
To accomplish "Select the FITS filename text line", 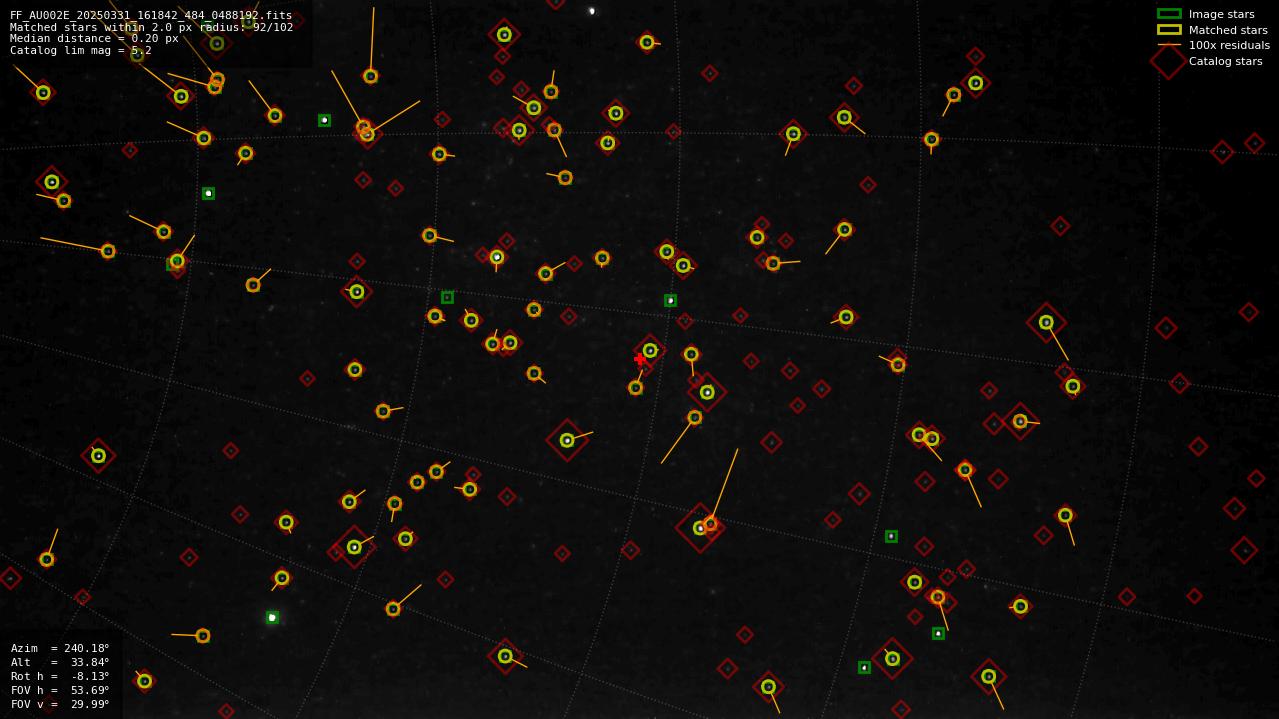I will [151, 15].
